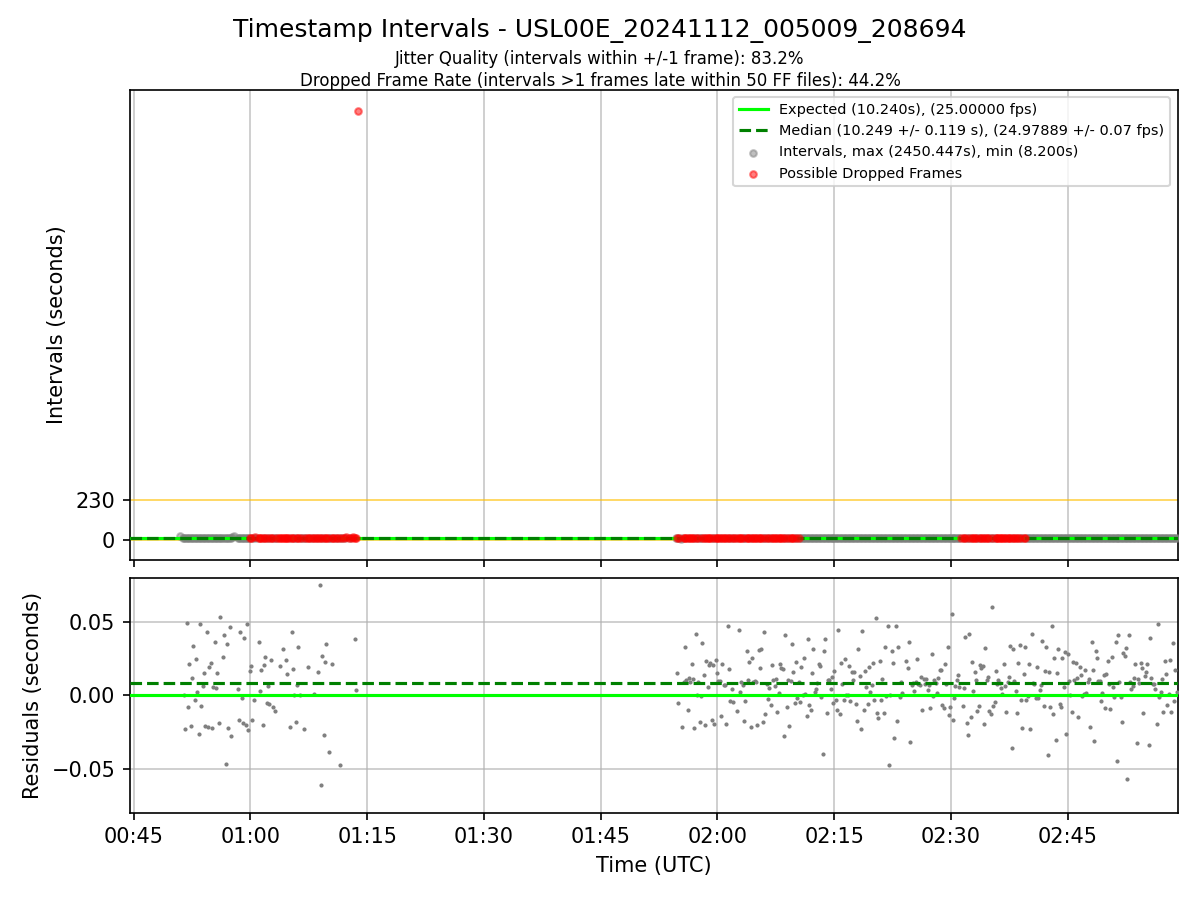The height and width of the screenshot is (900, 1200).
Task: Click the title "Timestamp Intervals - USL00E_20241112_005009_208694"
Action: (599, 29)
